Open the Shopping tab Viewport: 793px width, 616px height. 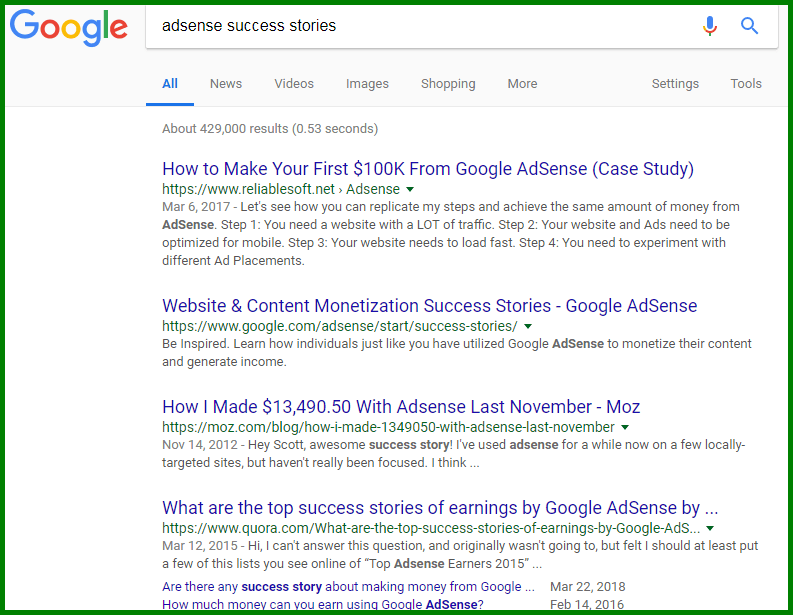448,83
